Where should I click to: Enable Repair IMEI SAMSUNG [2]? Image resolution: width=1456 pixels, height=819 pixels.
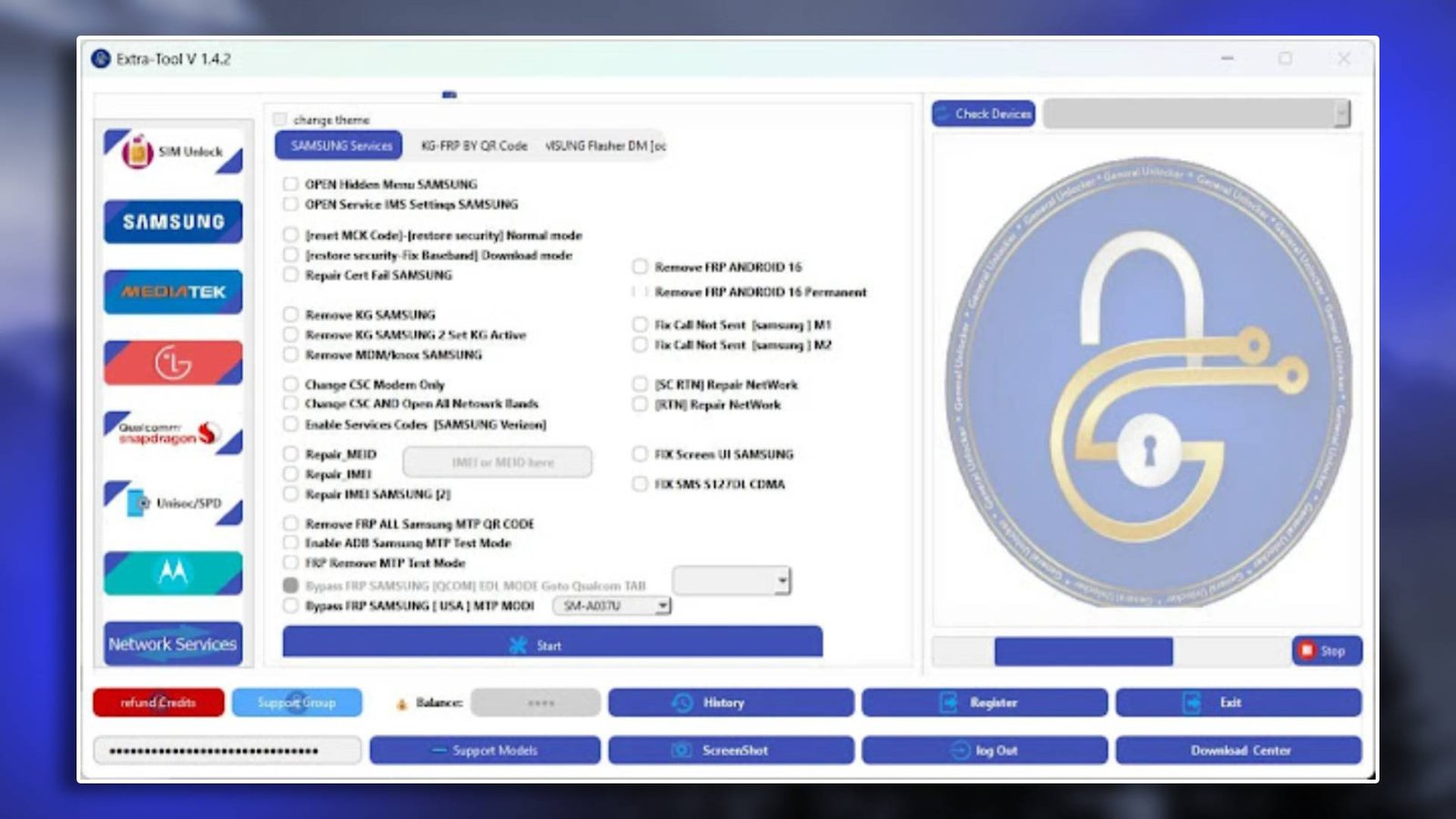(289, 494)
